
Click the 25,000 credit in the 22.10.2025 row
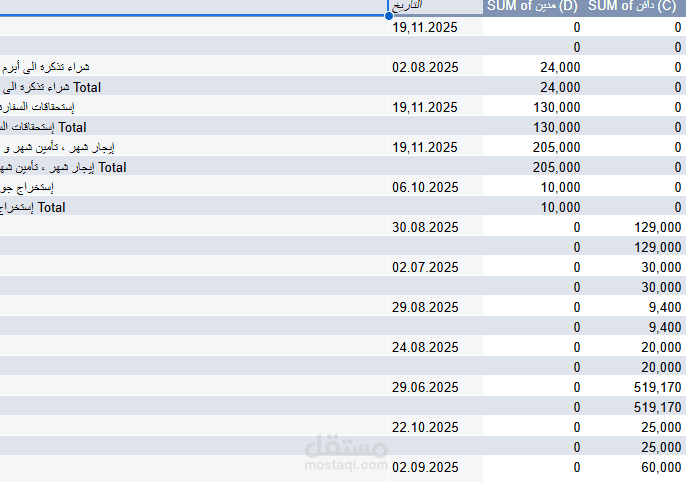pos(661,428)
